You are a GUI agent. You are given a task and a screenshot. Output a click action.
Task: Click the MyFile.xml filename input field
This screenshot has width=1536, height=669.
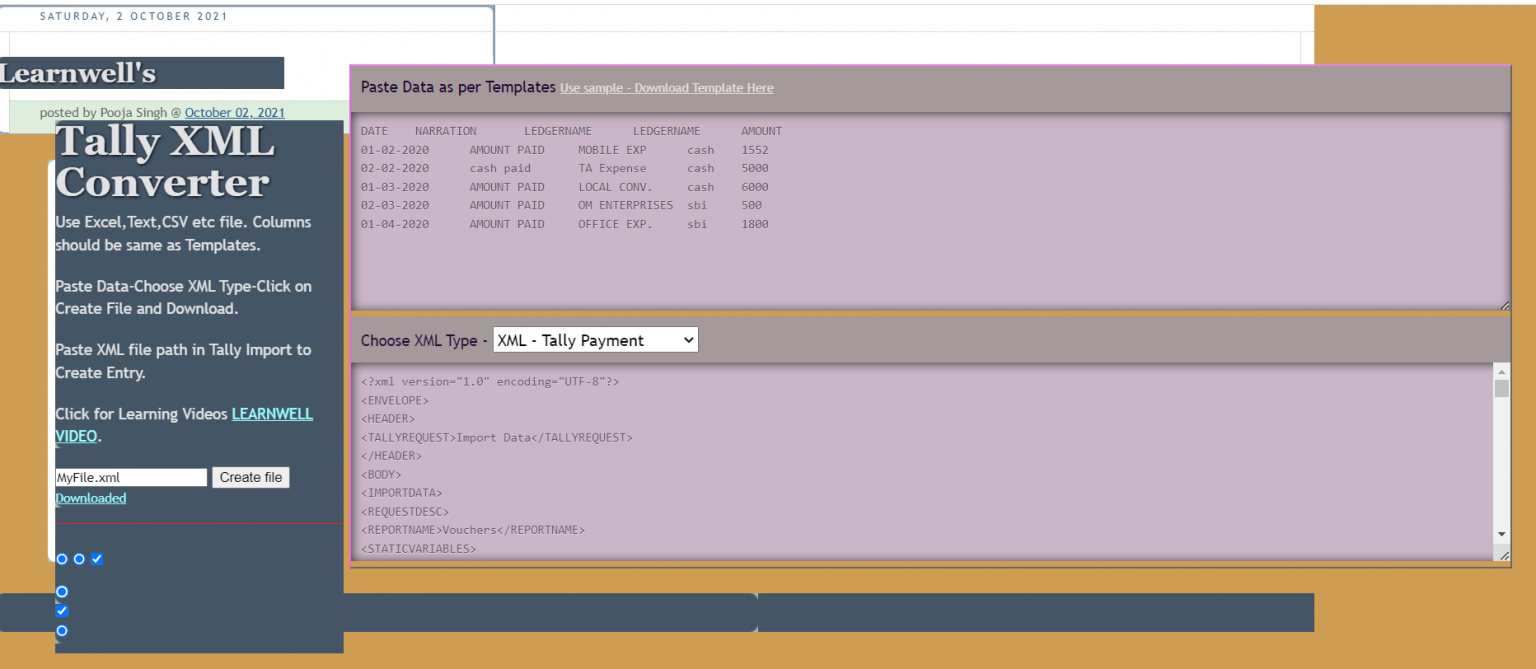pos(130,477)
